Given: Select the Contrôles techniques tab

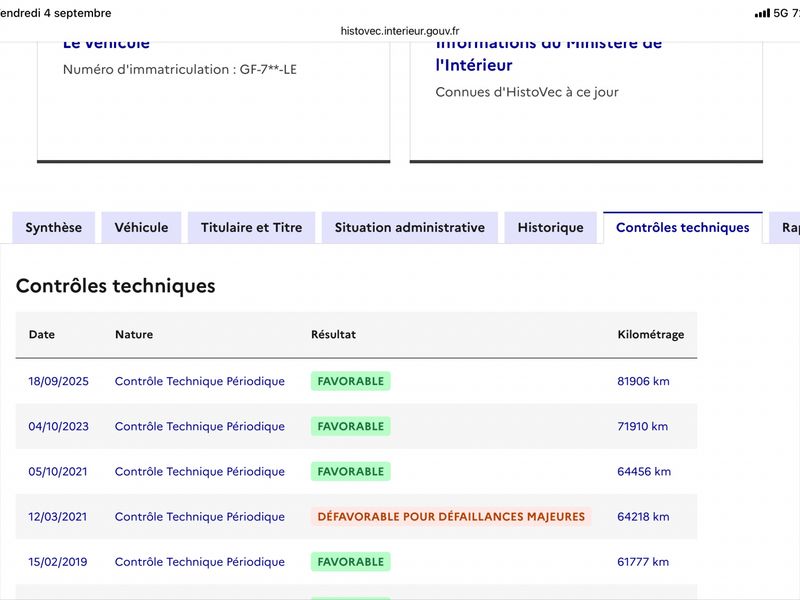Looking at the screenshot, I should pos(683,228).
